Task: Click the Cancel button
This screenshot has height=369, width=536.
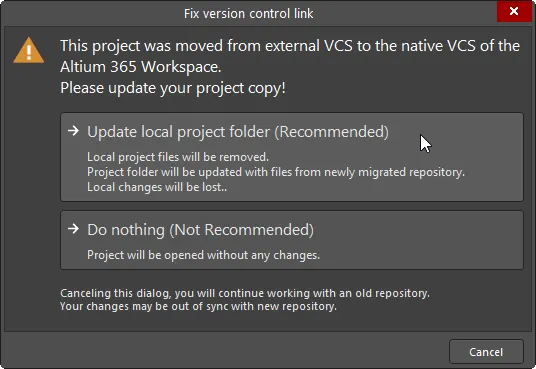Action: click(486, 352)
